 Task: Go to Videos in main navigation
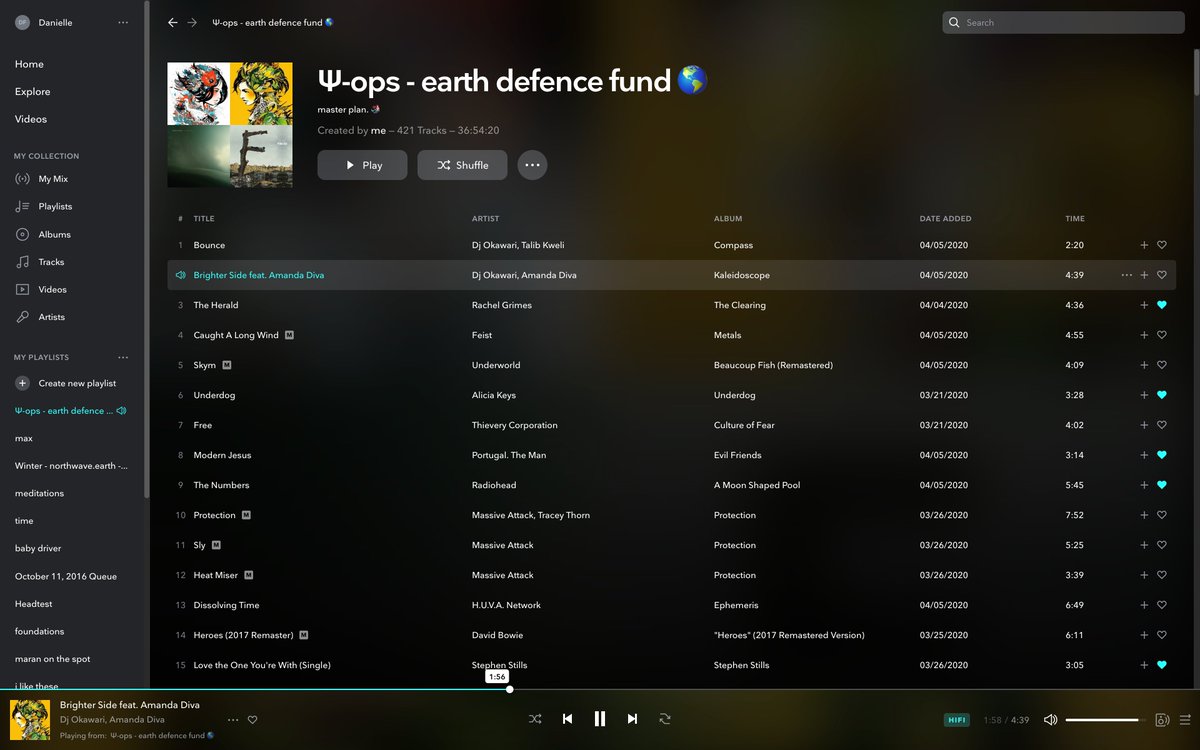[x=31, y=119]
